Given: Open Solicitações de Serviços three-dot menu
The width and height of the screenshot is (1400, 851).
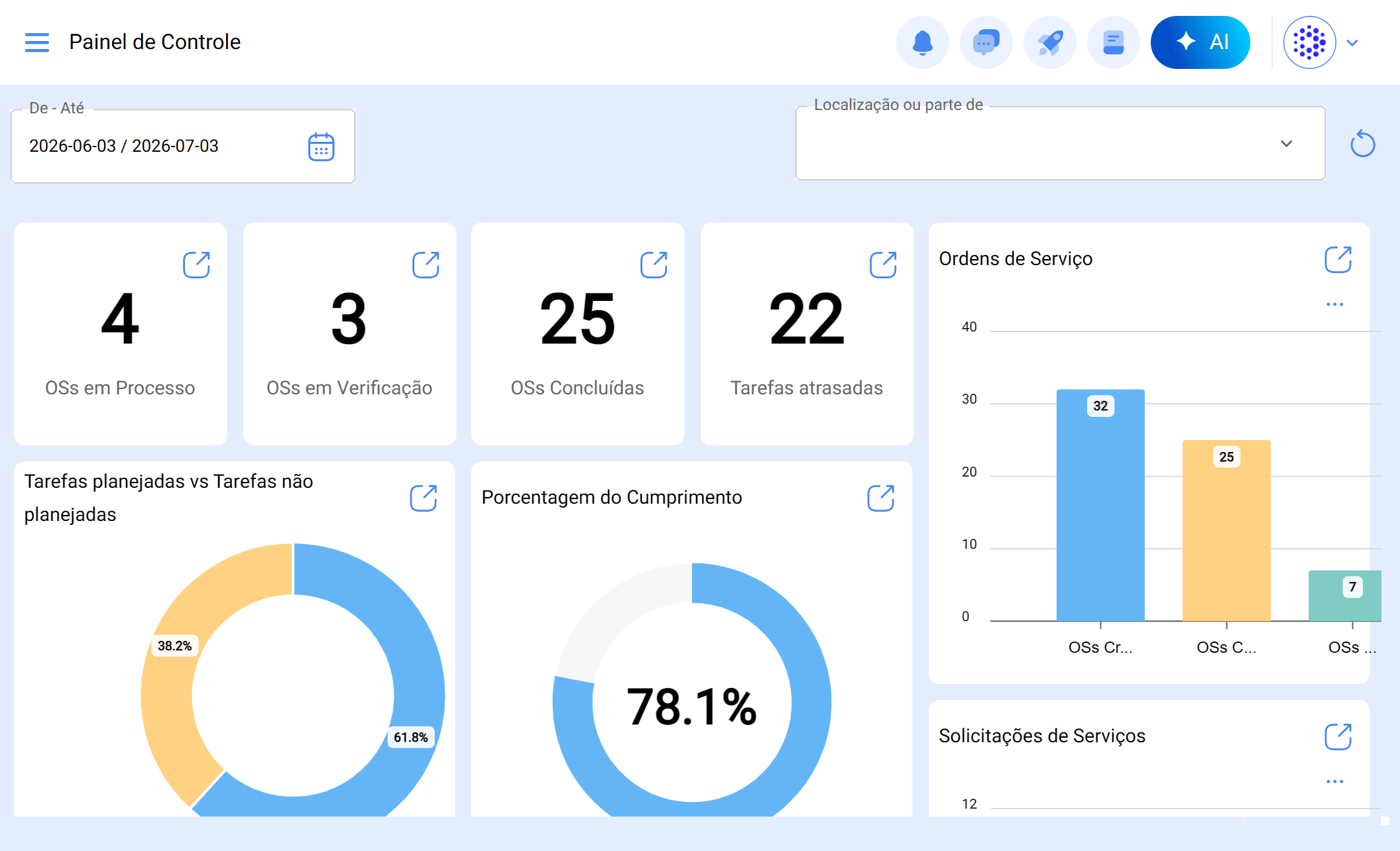Looking at the screenshot, I should 1335,781.
